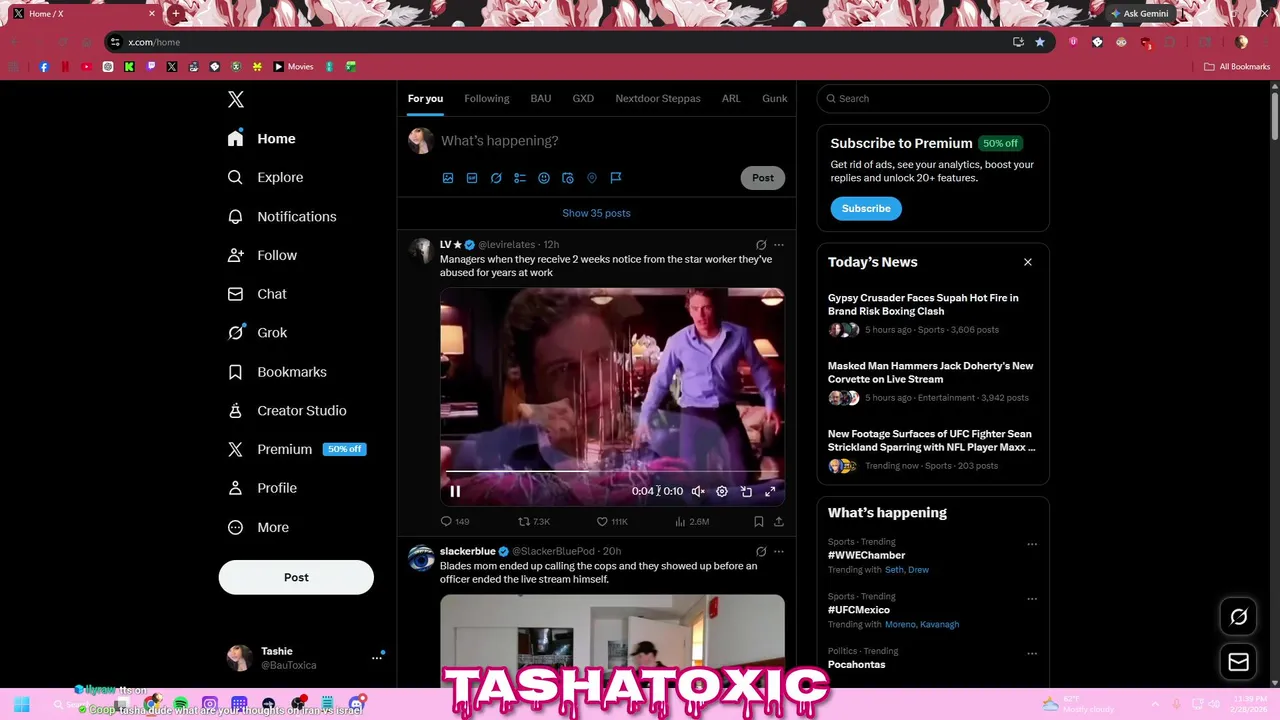Open options for Pocahontas trend
This screenshot has height=720, width=1280.
(1032, 654)
